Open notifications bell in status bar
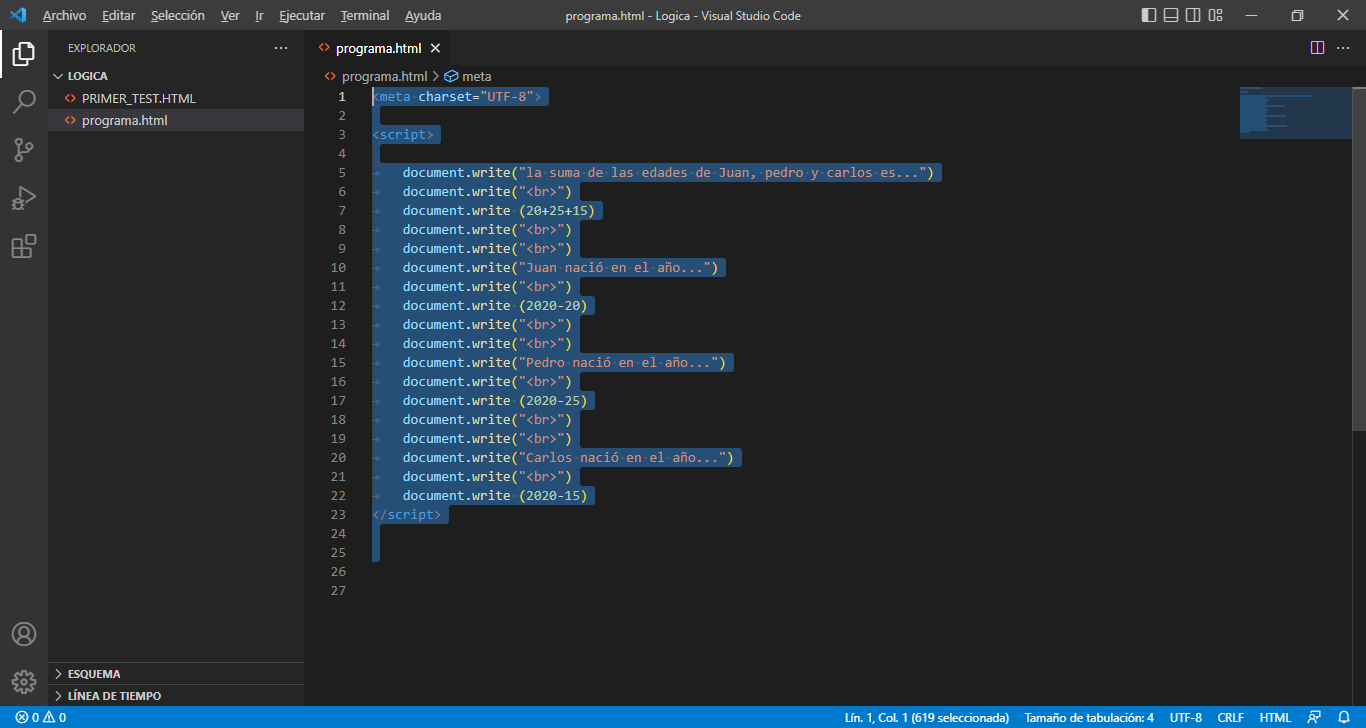Screen dimensions: 1366x728 pos(1344,718)
